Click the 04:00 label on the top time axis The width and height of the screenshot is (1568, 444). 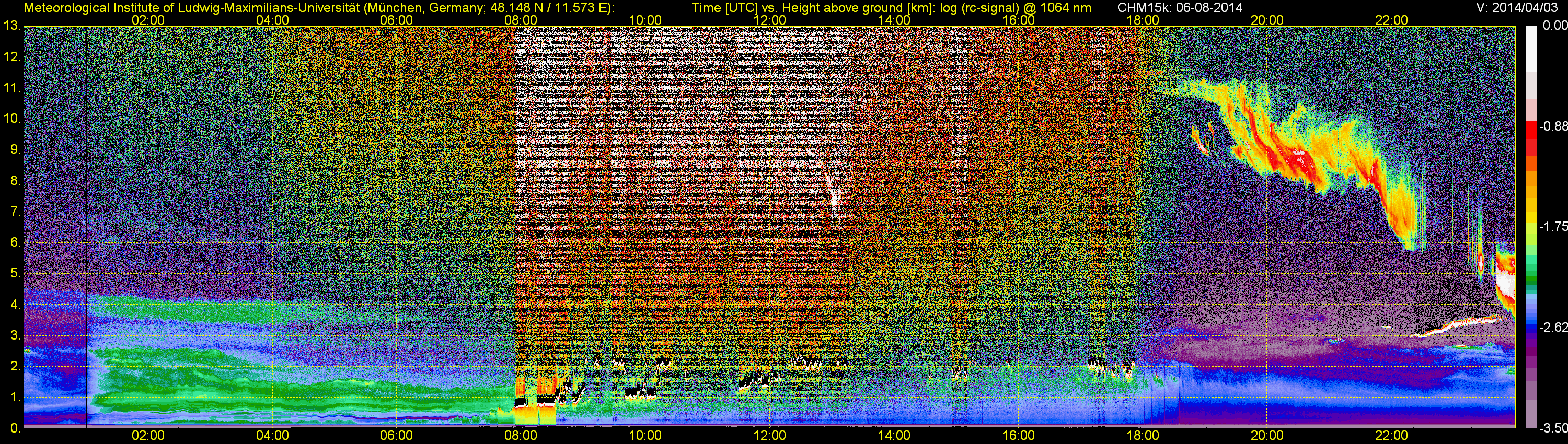(272, 20)
